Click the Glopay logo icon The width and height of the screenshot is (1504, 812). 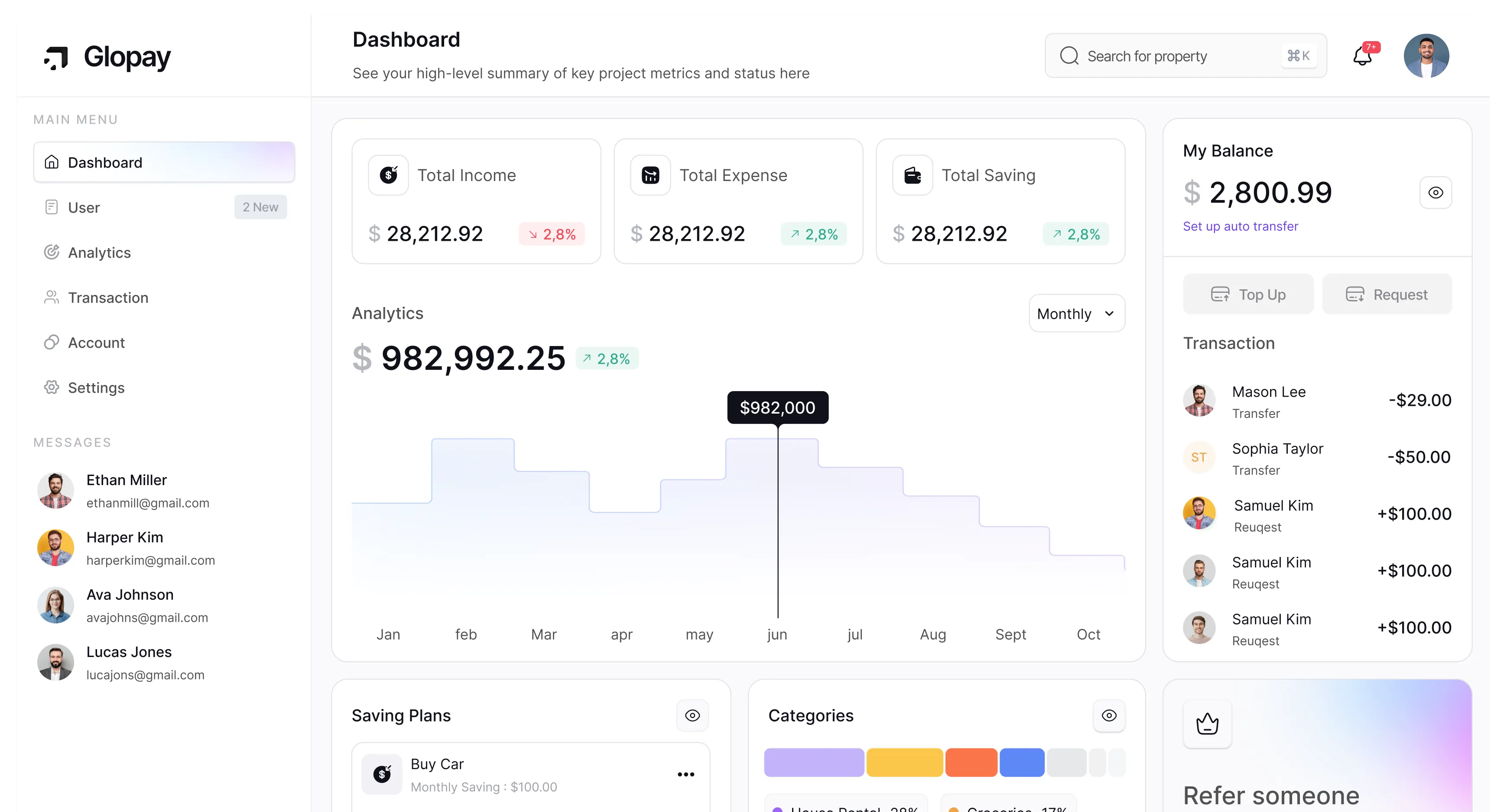(55, 58)
